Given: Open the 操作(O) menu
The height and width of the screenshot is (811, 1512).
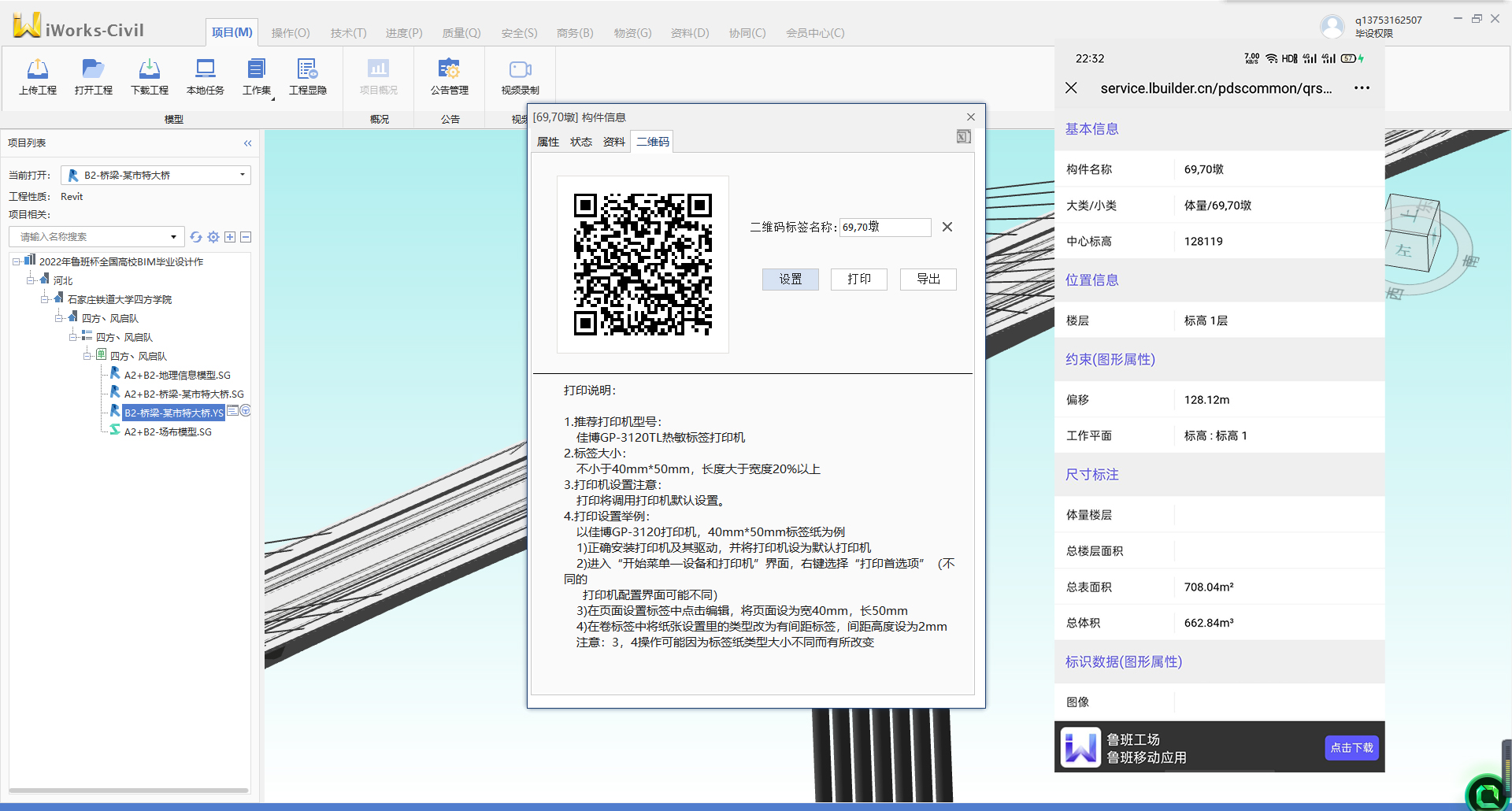Looking at the screenshot, I should tap(291, 33).
